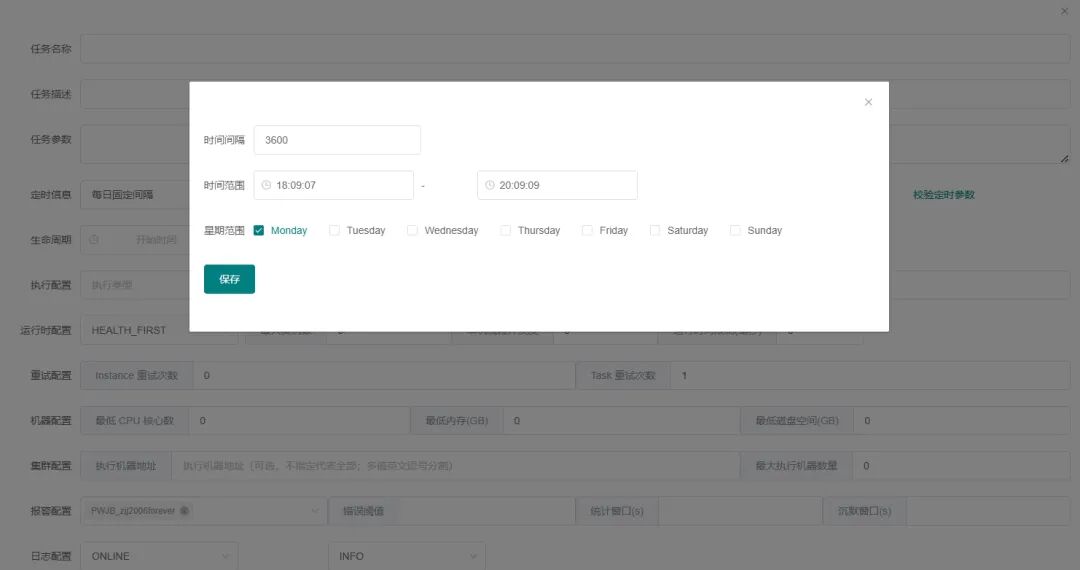
Task: Click the 最低内存(GB) value field
Action: [621, 421]
